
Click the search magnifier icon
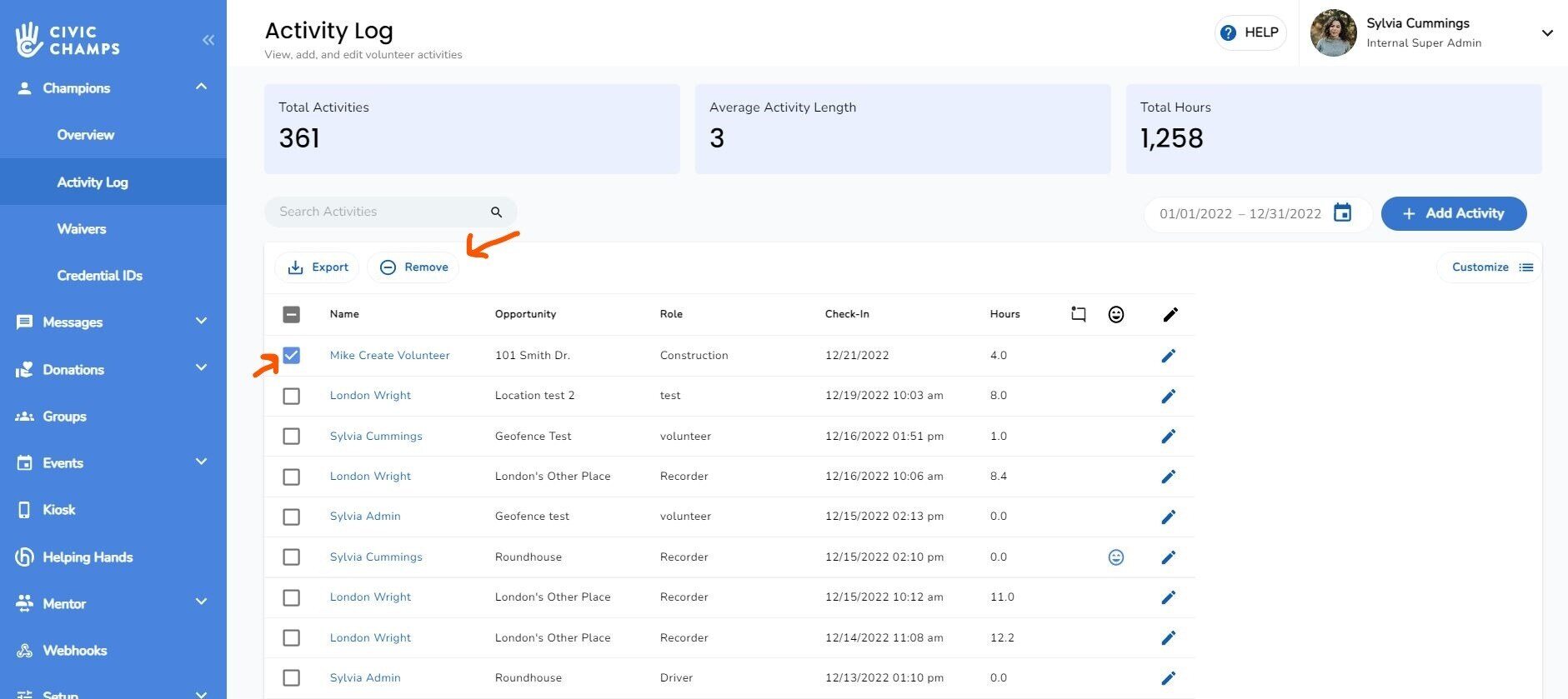(x=496, y=212)
